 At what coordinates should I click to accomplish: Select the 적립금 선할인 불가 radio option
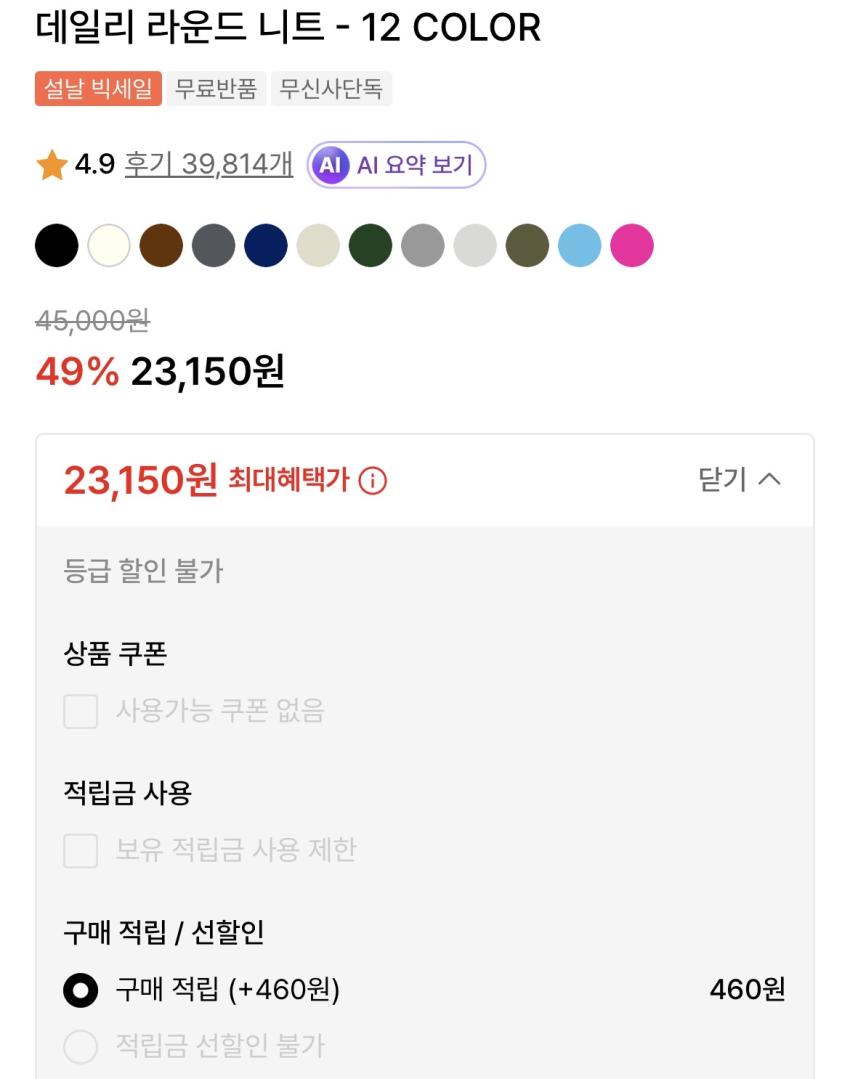pos(81,1047)
